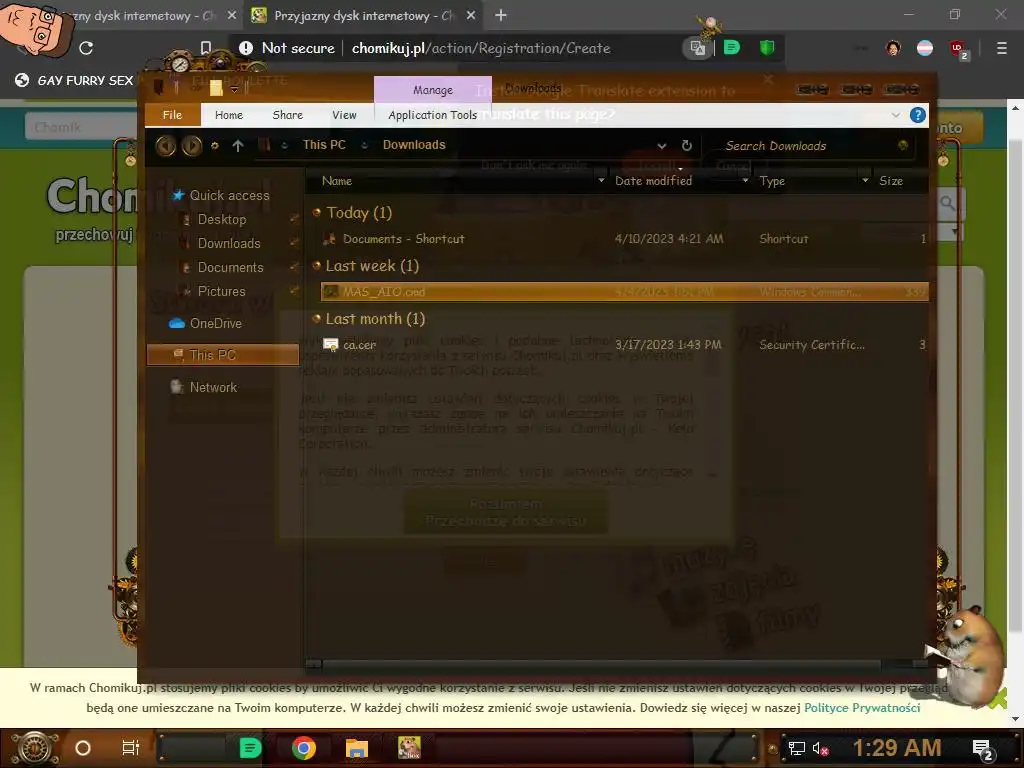
Task: Select the ca.cer certificate file
Action: tap(624, 345)
